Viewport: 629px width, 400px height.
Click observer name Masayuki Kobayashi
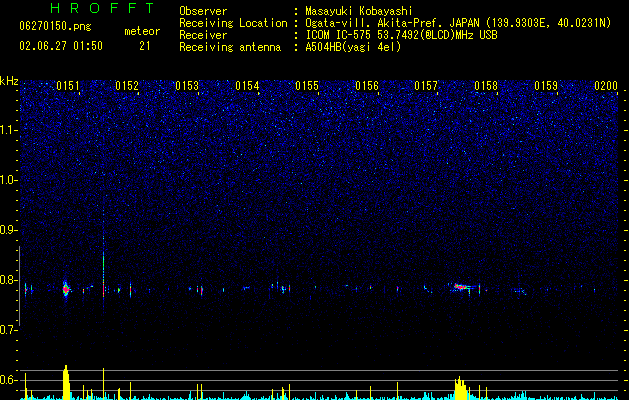pos(359,11)
